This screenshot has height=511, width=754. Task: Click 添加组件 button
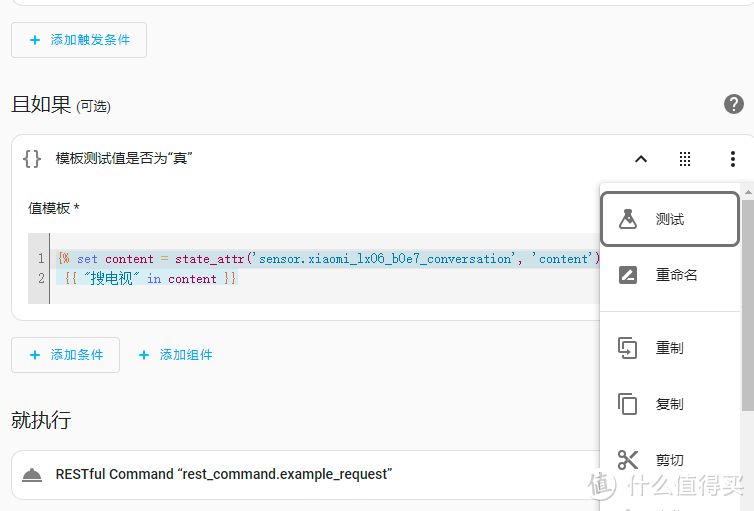tap(175, 355)
